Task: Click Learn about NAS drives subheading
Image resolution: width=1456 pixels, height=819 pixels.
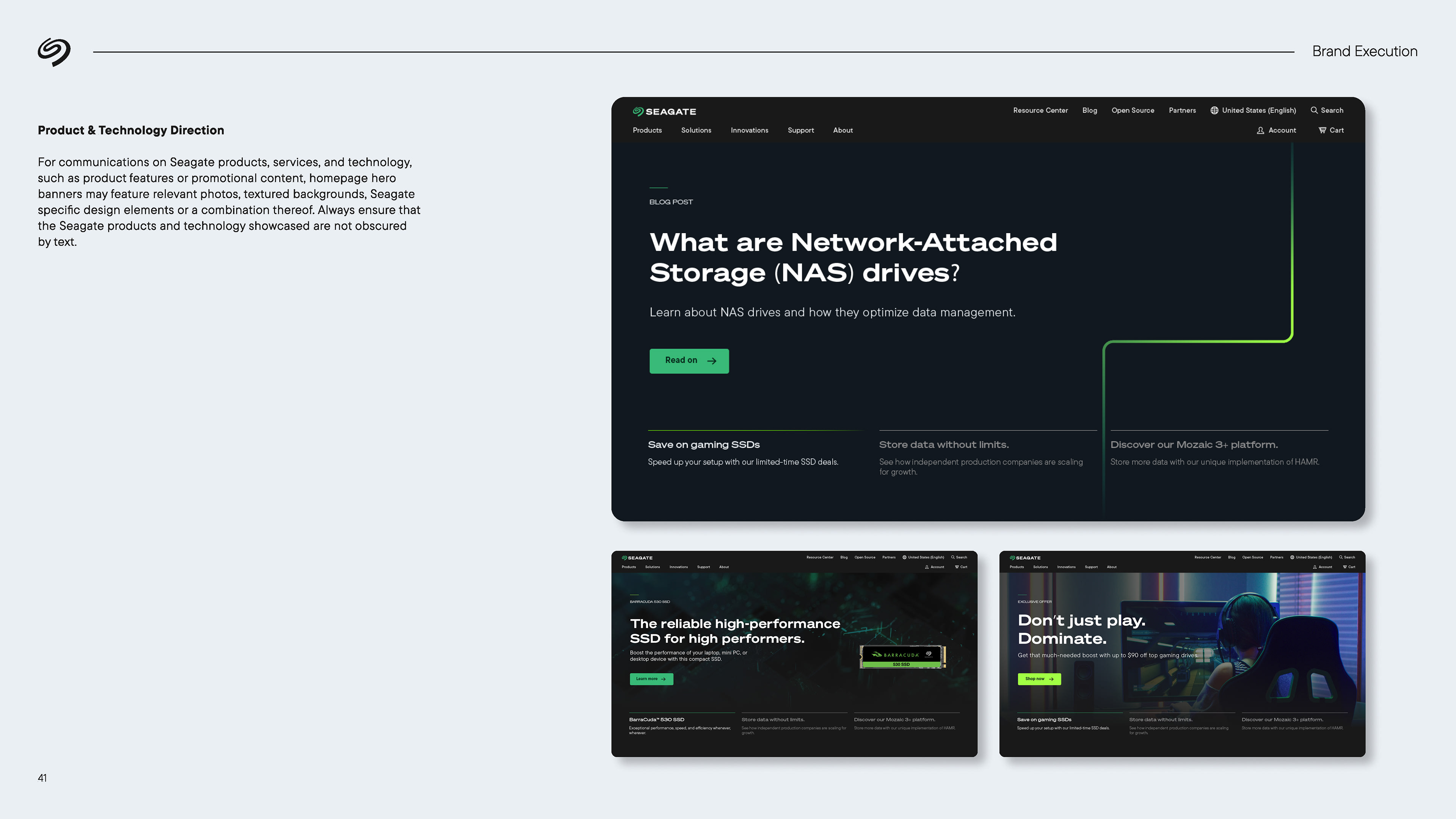Action: point(833,312)
